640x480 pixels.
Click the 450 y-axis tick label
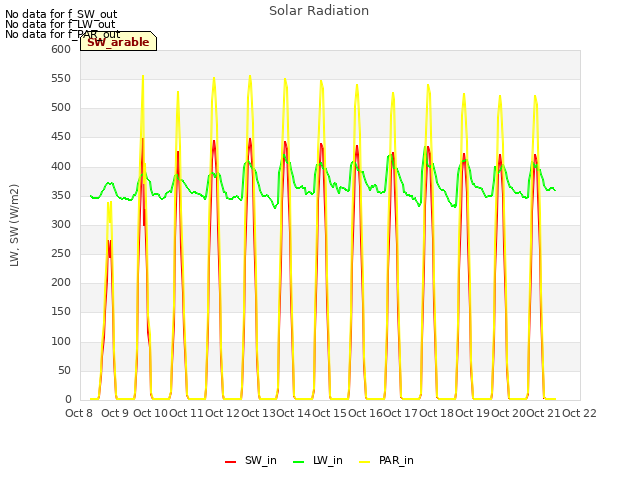click(61, 137)
